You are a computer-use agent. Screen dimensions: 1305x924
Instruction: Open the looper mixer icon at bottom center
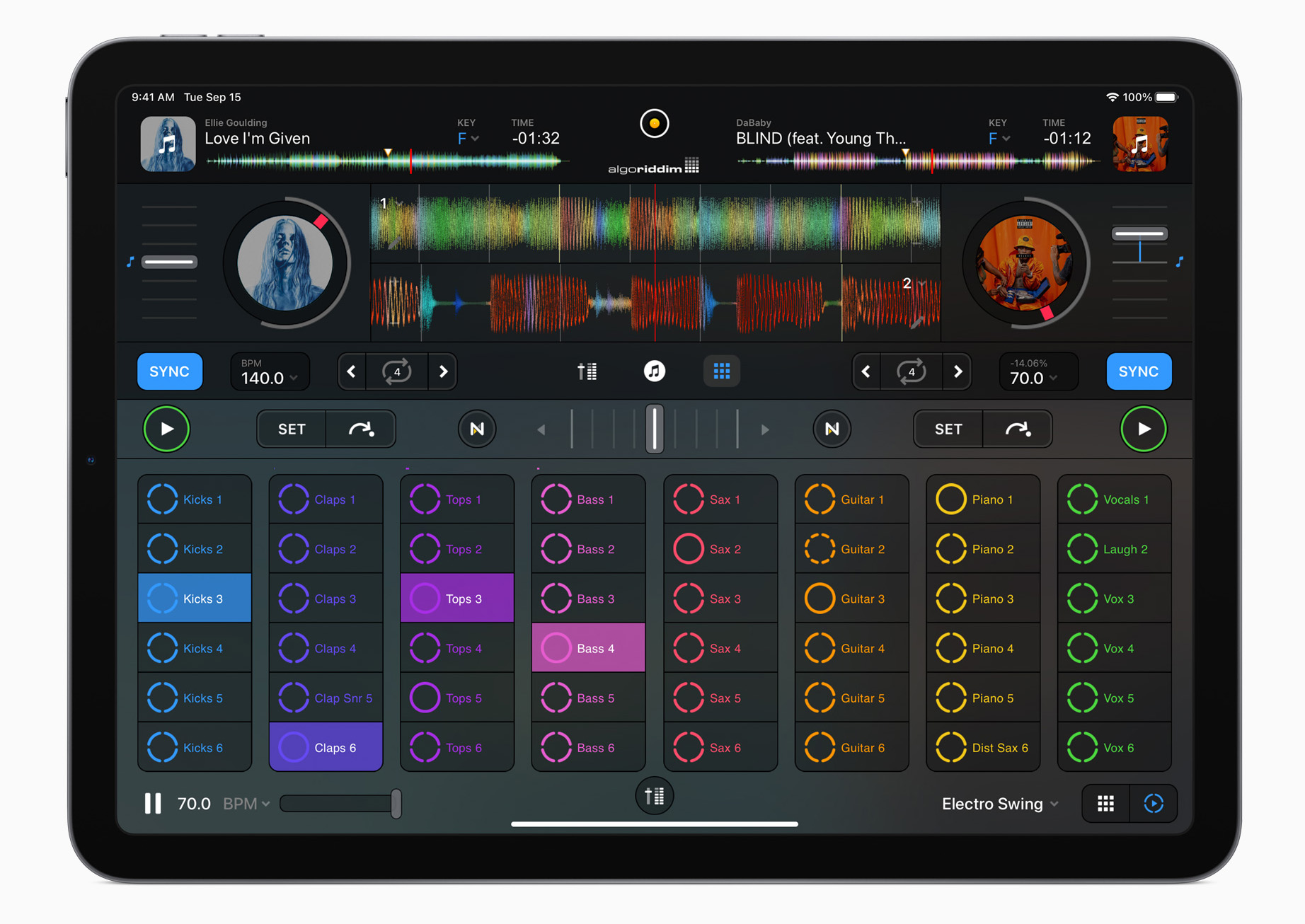point(654,796)
